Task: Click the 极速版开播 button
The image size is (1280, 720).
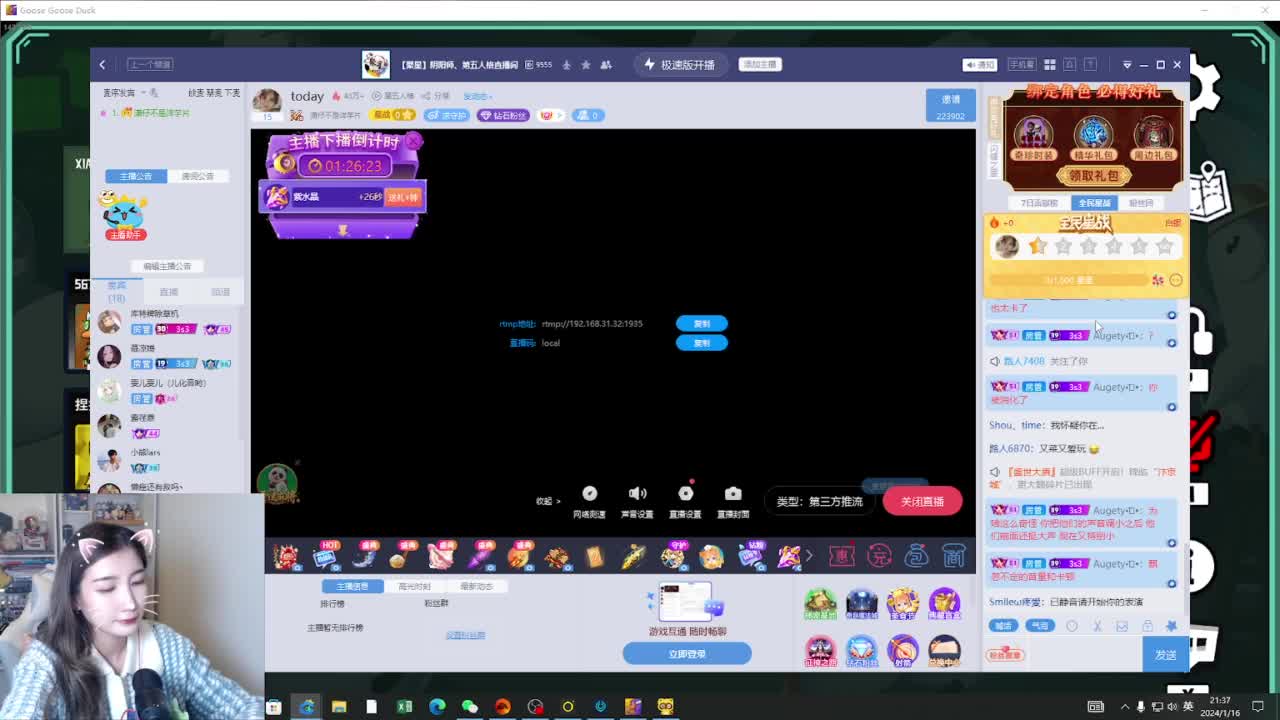Action: click(680, 65)
